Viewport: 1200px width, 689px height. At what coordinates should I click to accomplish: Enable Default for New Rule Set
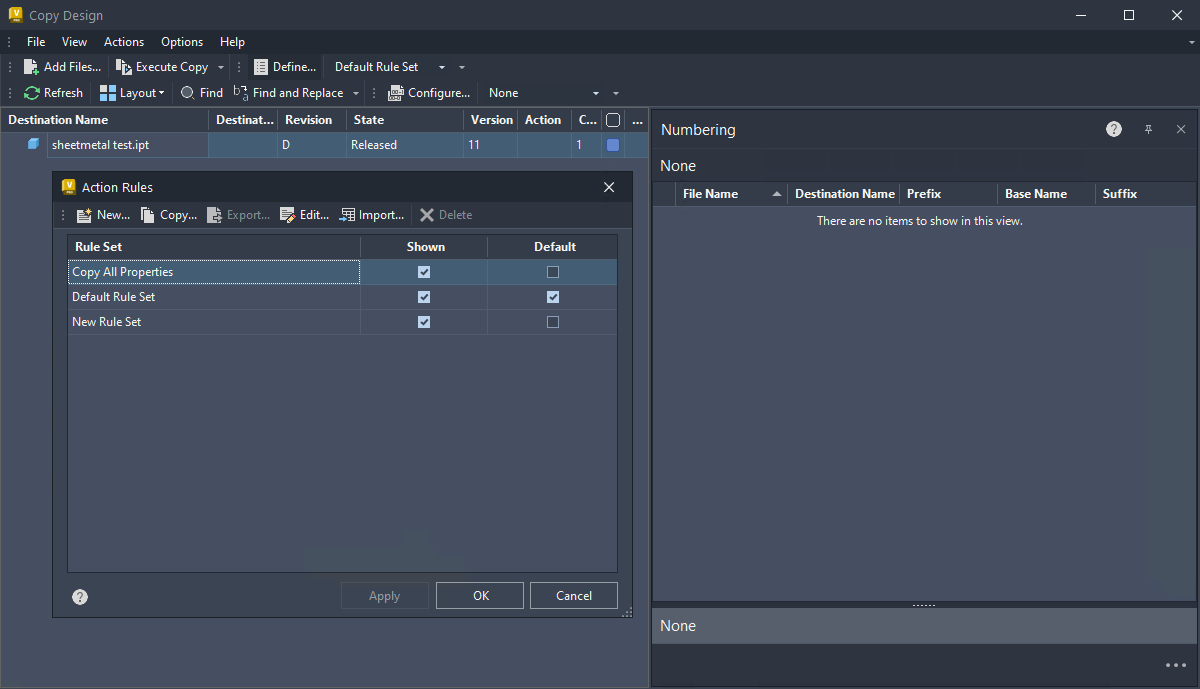pyautogui.click(x=552, y=321)
